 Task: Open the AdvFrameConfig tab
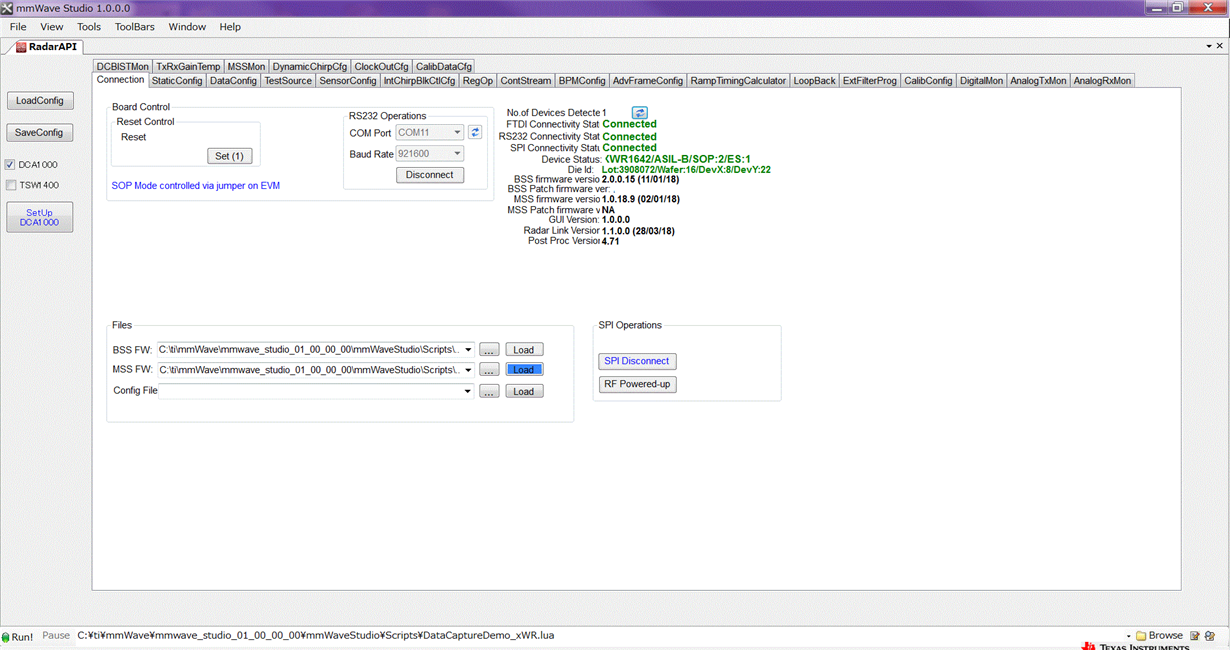tap(648, 81)
